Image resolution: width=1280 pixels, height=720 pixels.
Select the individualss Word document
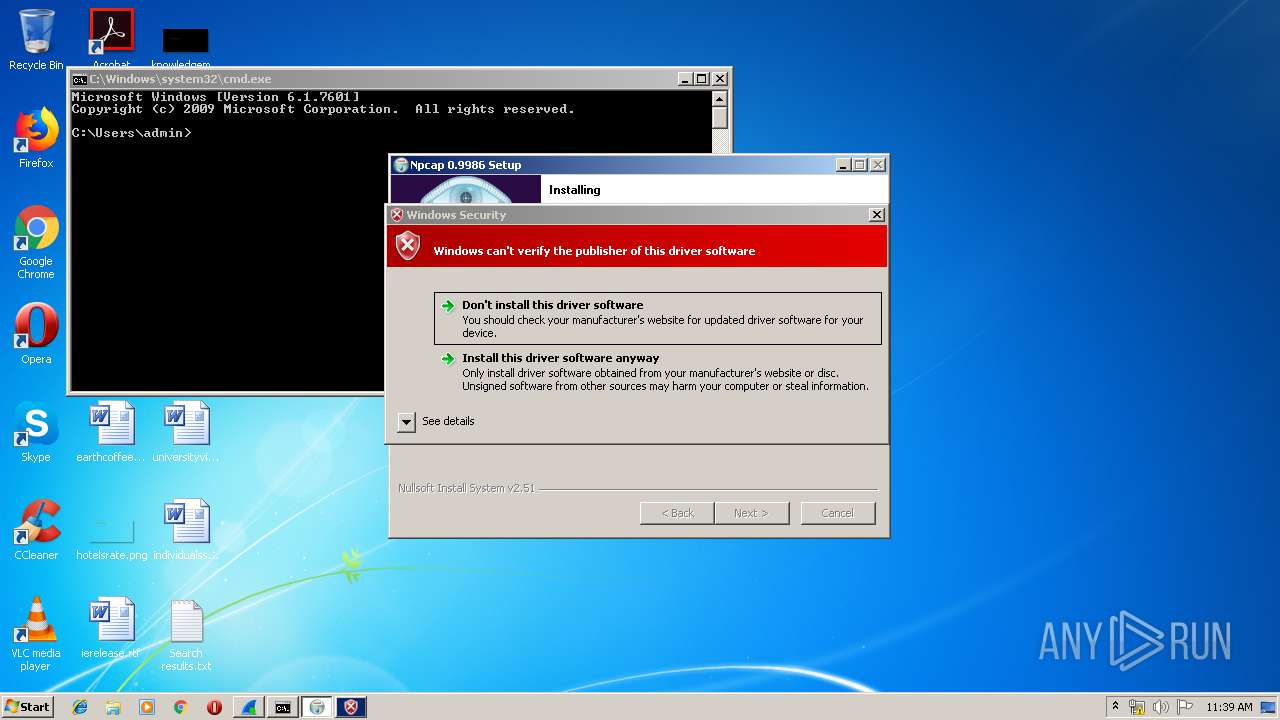186,530
